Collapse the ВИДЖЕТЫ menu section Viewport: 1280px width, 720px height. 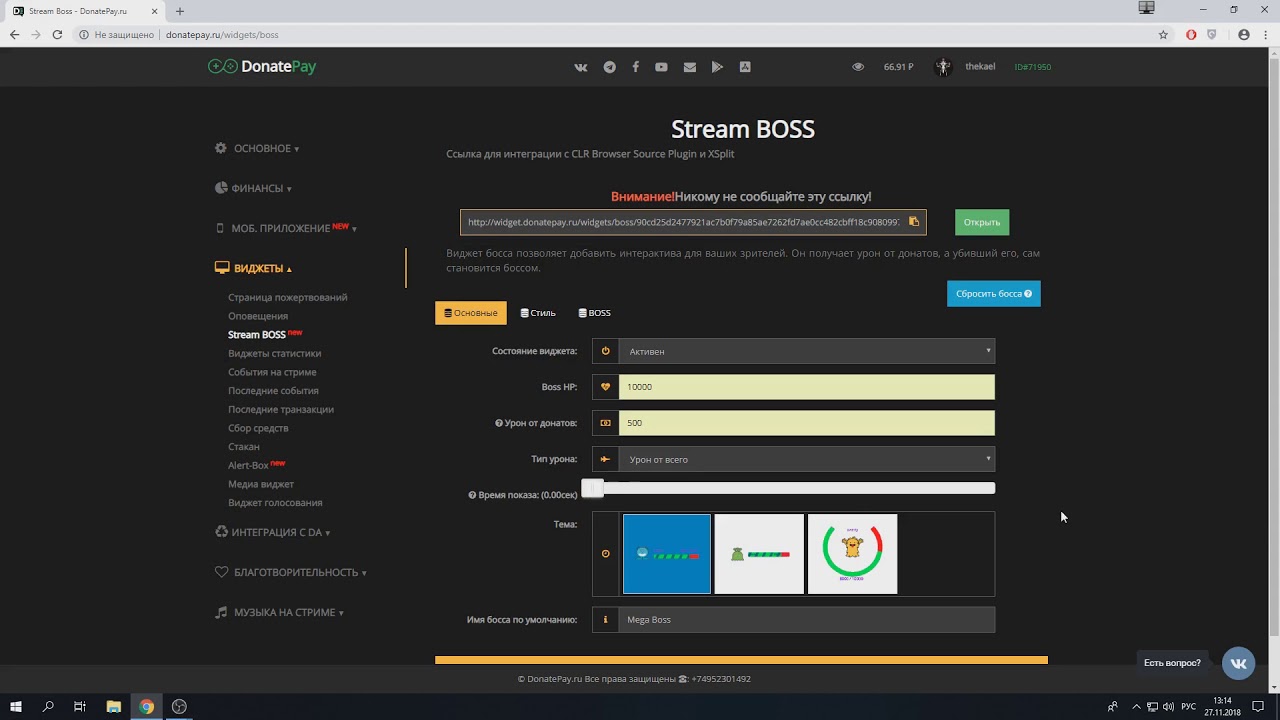254,268
